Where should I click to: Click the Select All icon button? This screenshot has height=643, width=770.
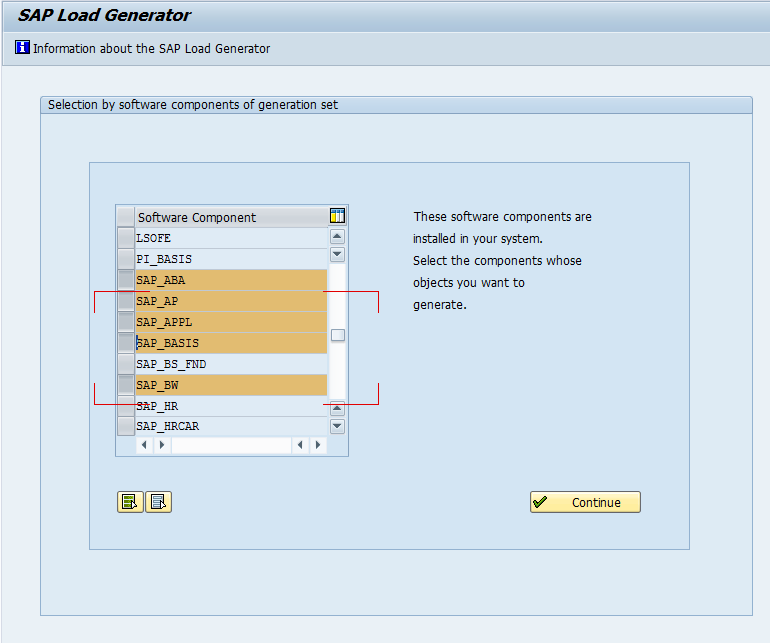(130, 502)
